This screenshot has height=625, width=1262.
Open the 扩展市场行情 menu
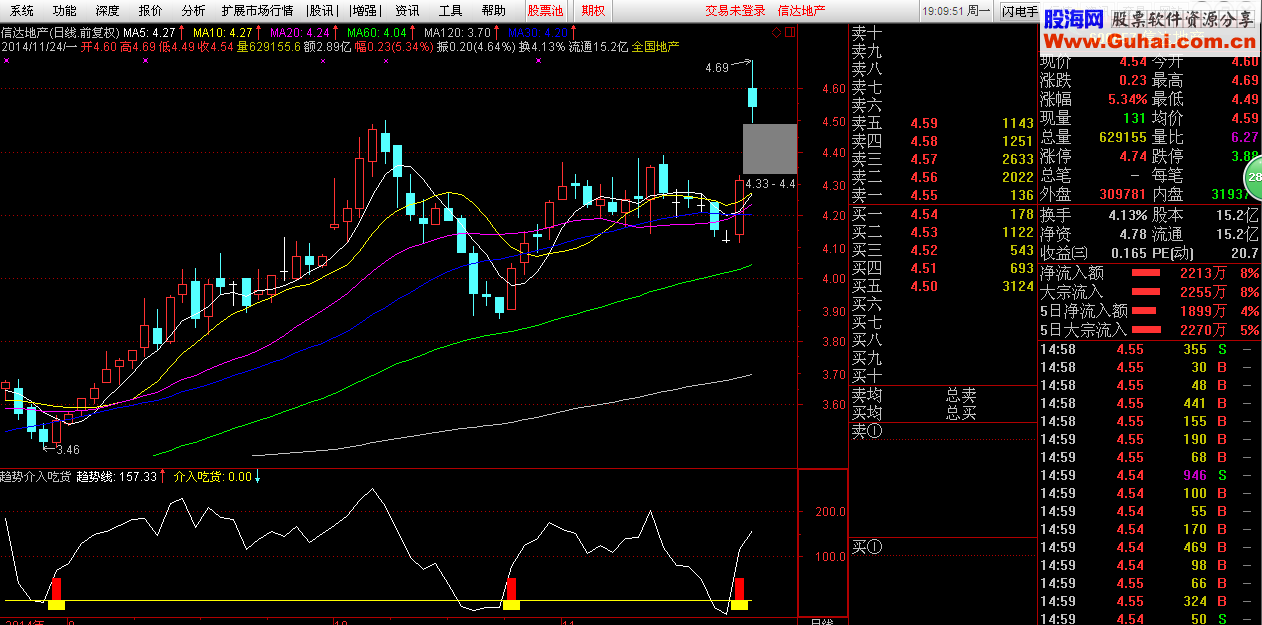[257, 11]
